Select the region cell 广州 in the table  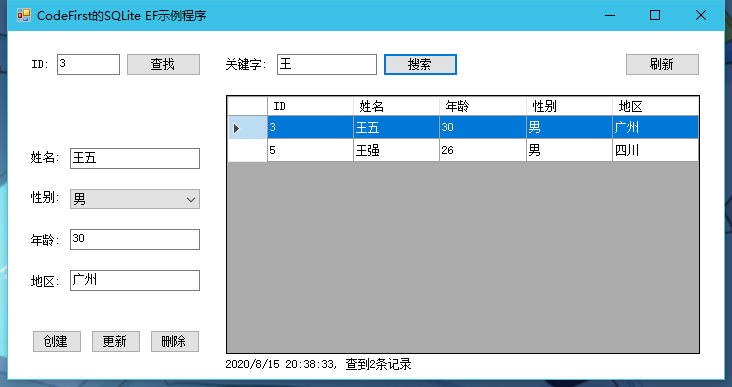pyautogui.click(x=655, y=127)
